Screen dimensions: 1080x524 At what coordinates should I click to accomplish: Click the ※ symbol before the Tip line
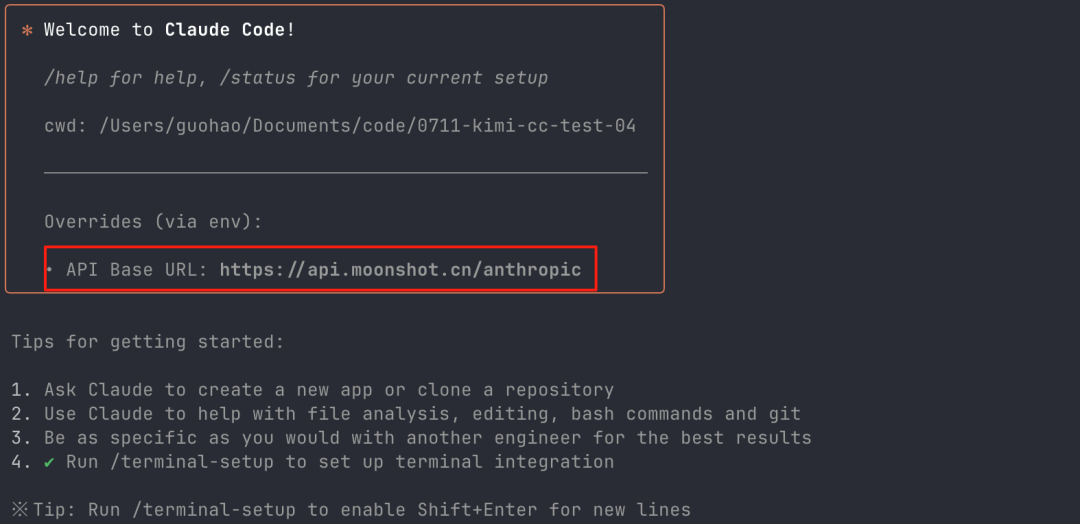[20, 510]
